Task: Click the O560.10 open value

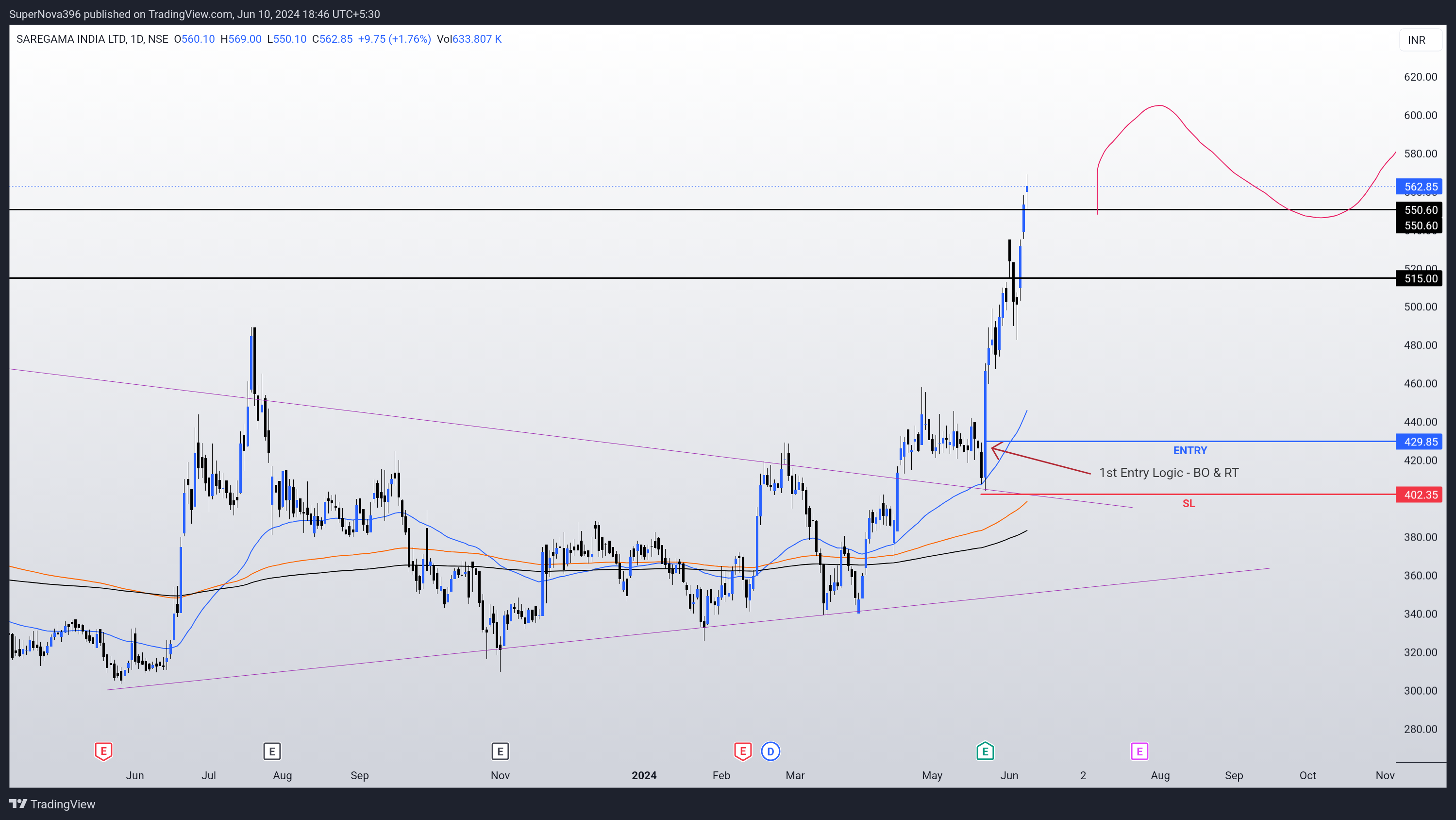Action: click(x=194, y=39)
